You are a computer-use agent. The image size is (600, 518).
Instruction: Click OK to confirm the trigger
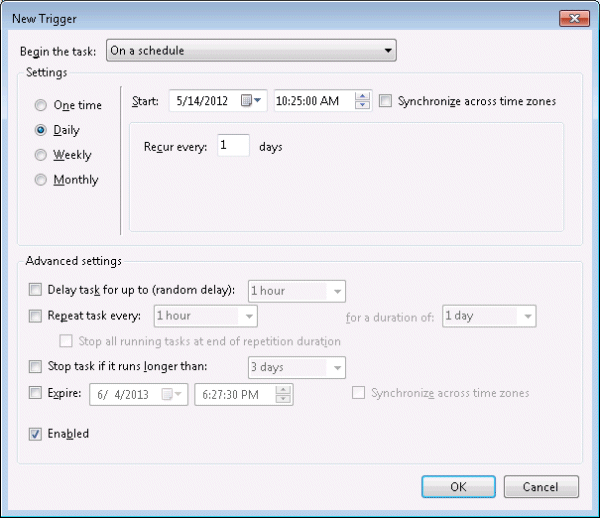pyautogui.click(x=458, y=487)
